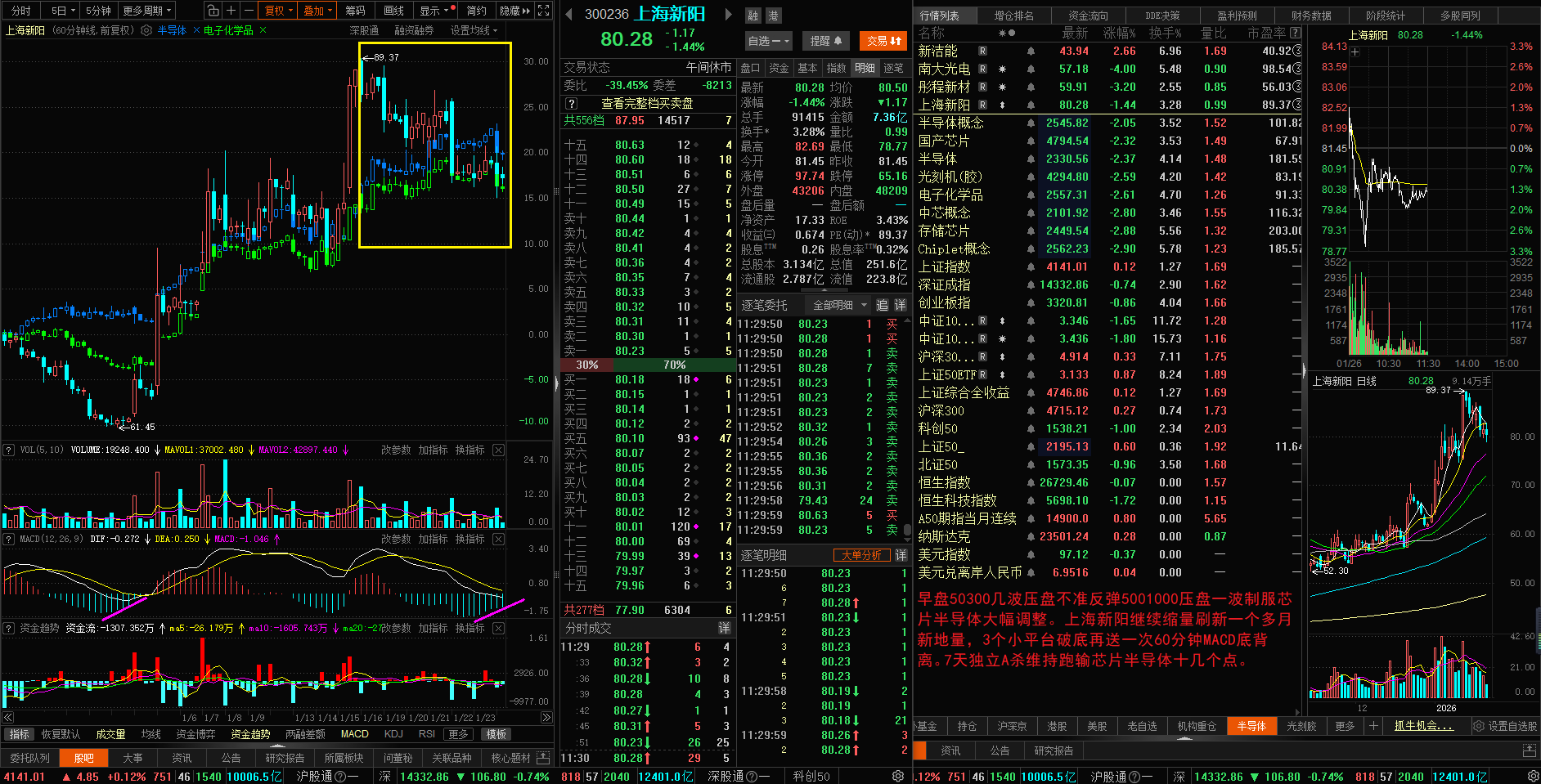Image resolution: width=1541 pixels, height=784 pixels.
Task: Expand 更多 watchlist tabs
Action: (1345, 726)
